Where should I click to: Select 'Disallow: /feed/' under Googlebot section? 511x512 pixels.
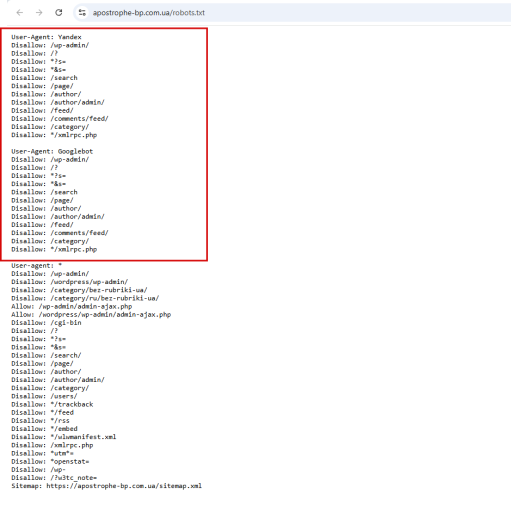pos(42,225)
